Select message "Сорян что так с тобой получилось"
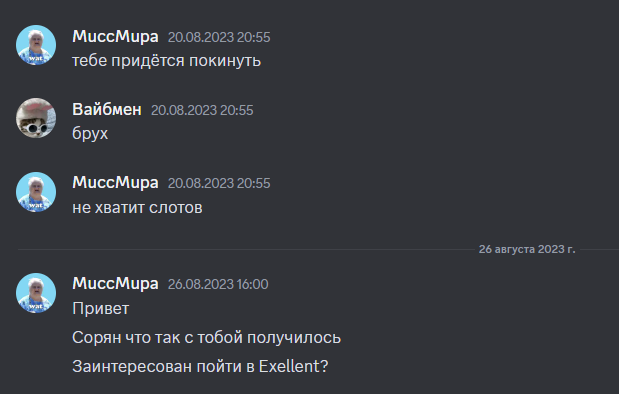 click(x=206, y=338)
